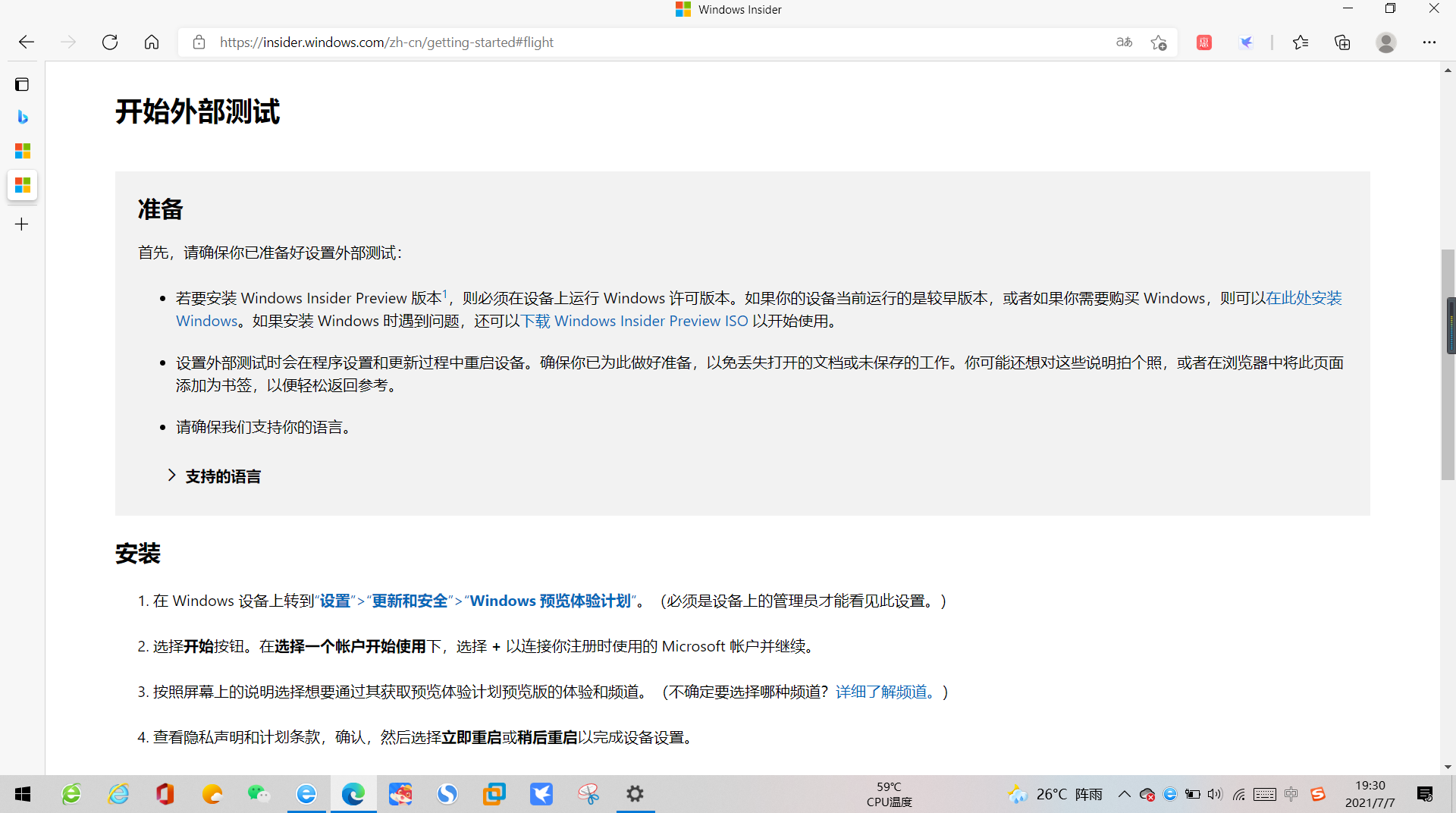Click the Sogou input method tray icon

pos(1318,794)
